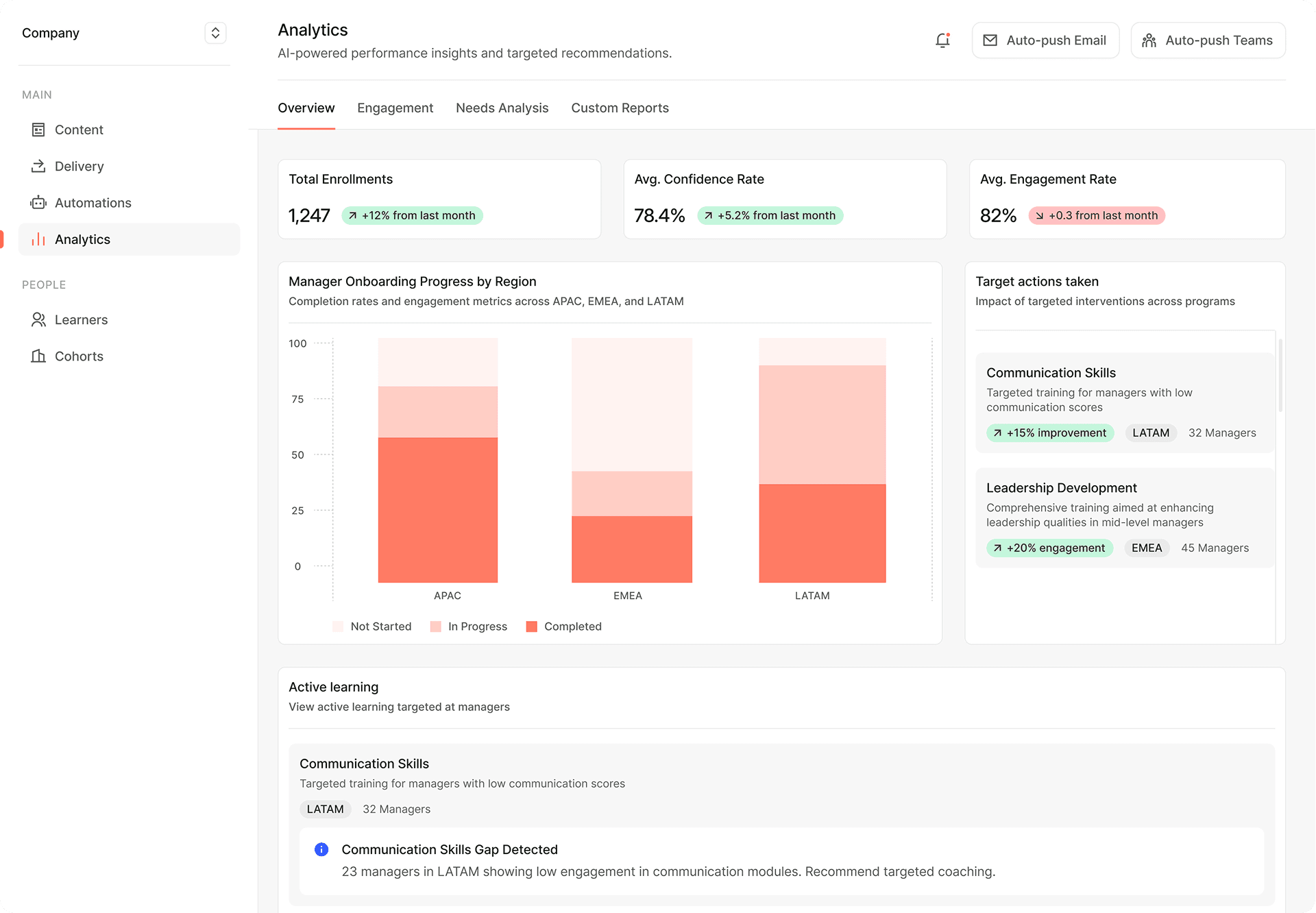Toggle the Completed legend swatch
Viewport: 1316px width, 913px height.
coord(531,626)
